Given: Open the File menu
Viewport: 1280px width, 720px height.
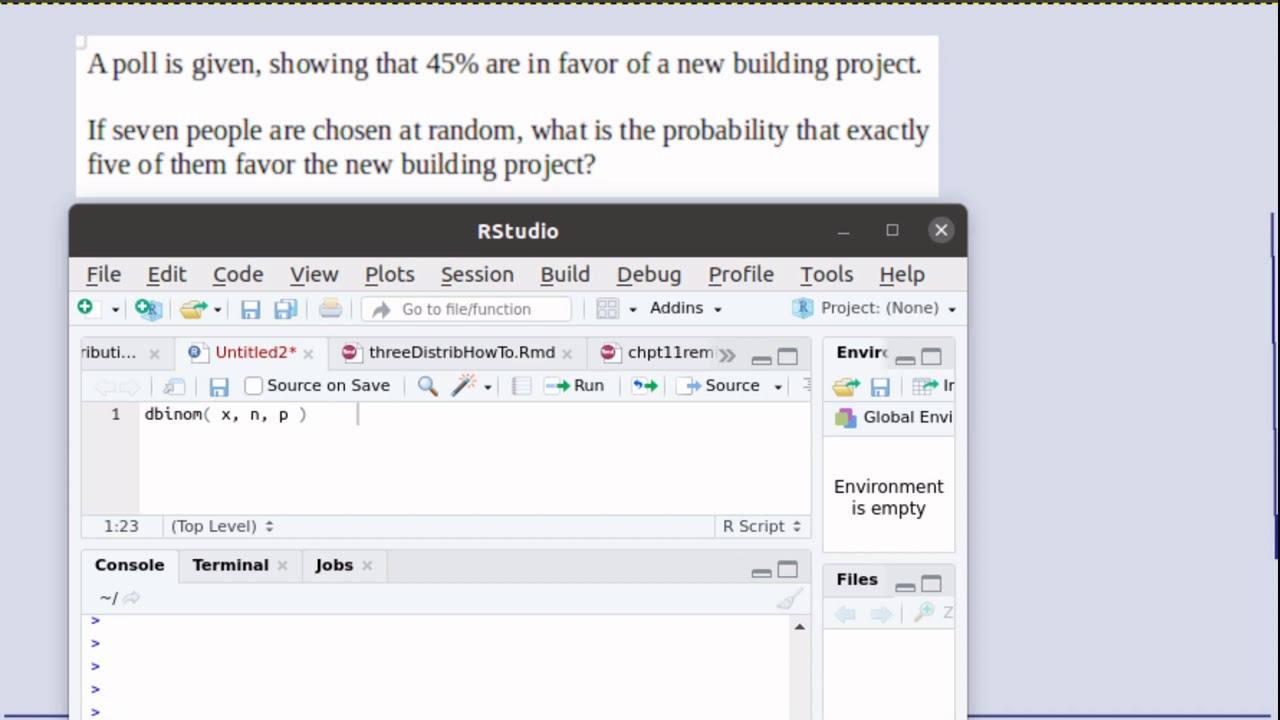Looking at the screenshot, I should [103, 274].
